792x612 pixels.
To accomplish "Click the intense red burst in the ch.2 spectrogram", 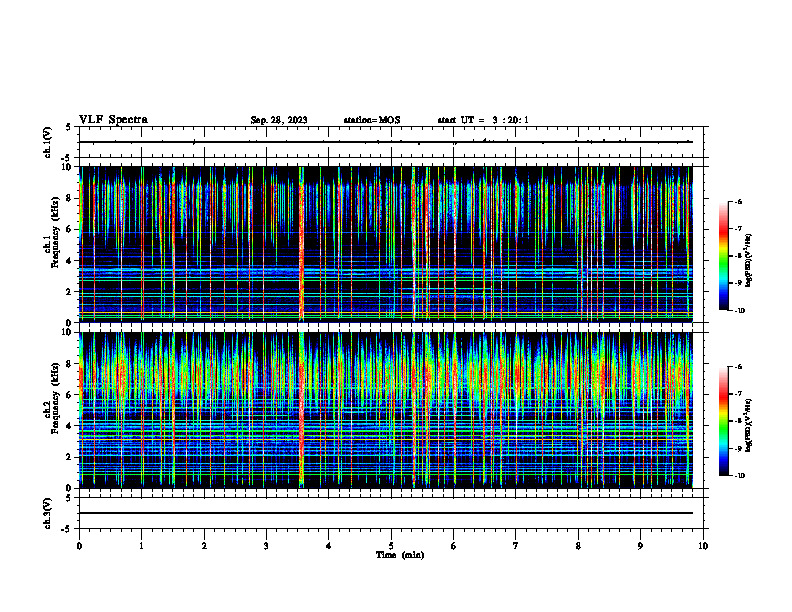I will pos(302,410).
